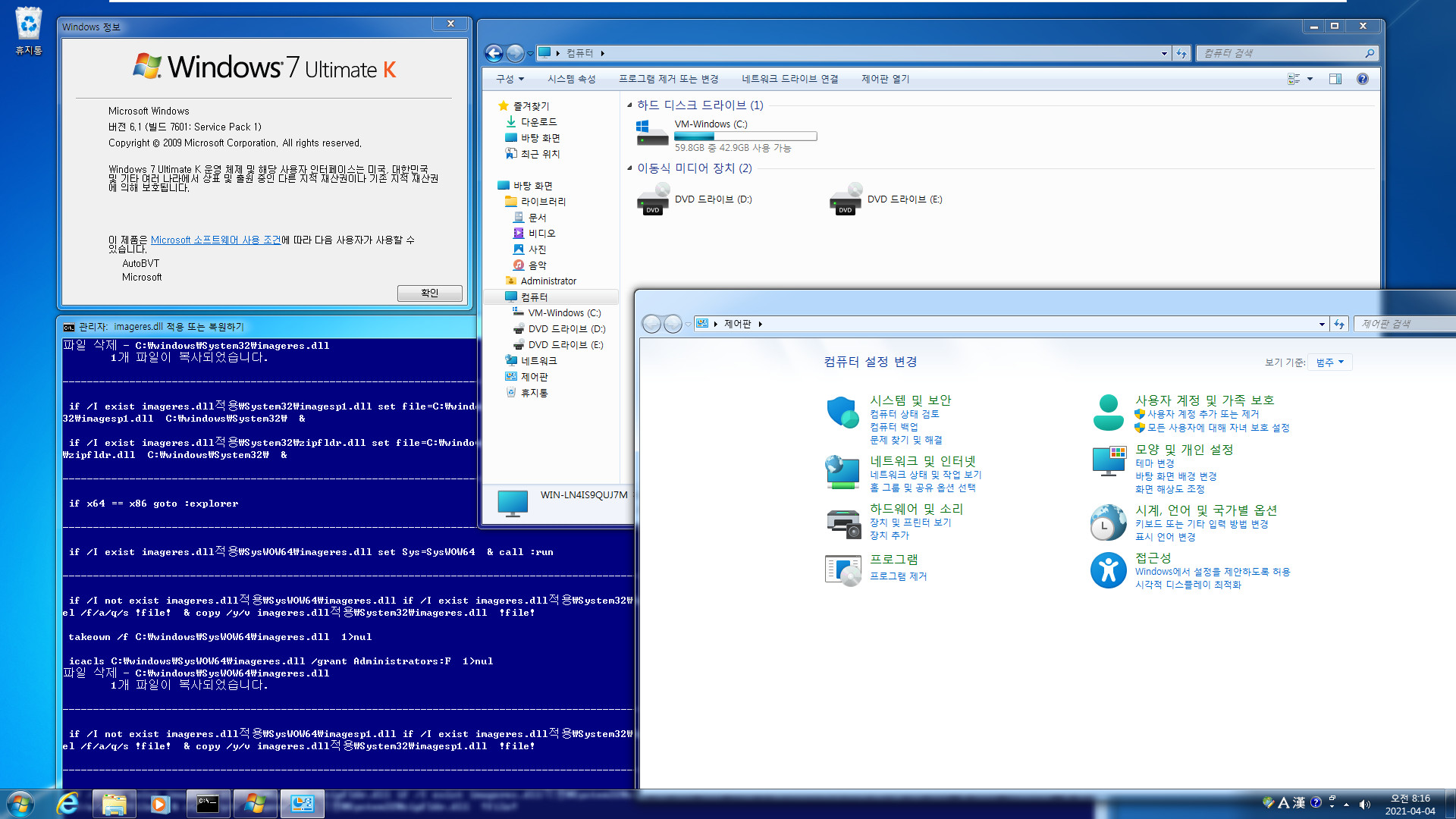Switch to the Control Panel taskbar button

click(302, 804)
